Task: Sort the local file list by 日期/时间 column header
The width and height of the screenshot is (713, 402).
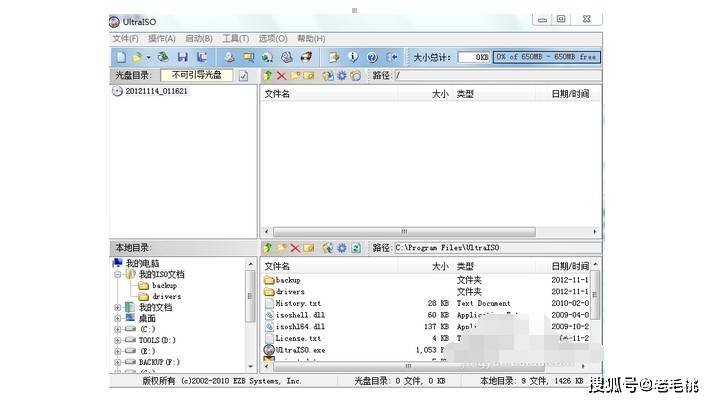Action: (x=570, y=266)
